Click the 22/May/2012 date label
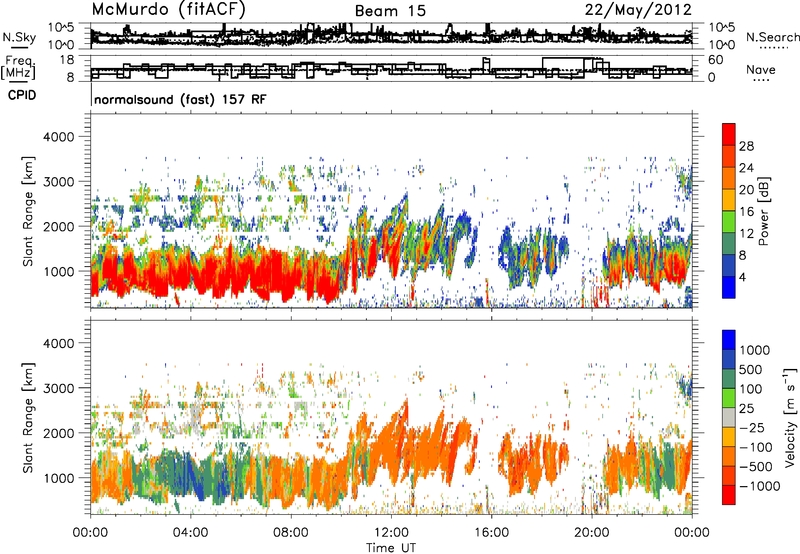The height and width of the screenshot is (554, 800). click(638, 10)
